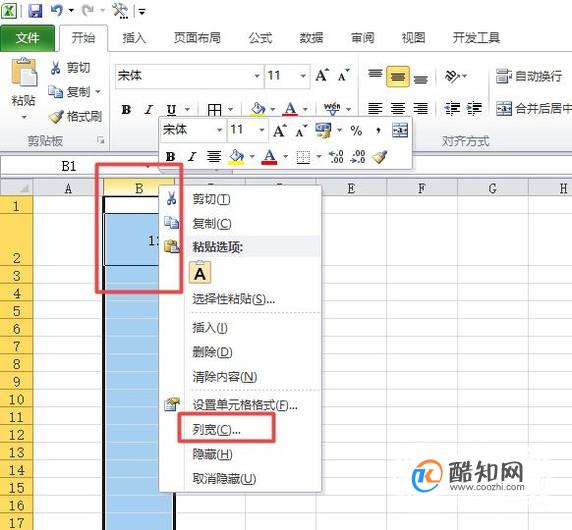Click red font color button in mini toolbar
Screen dimensions: 572x530
(x=269, y=157)
